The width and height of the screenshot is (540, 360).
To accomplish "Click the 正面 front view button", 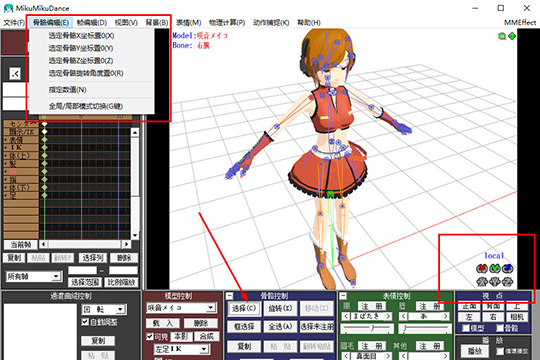I will click(x=469, y=306).
